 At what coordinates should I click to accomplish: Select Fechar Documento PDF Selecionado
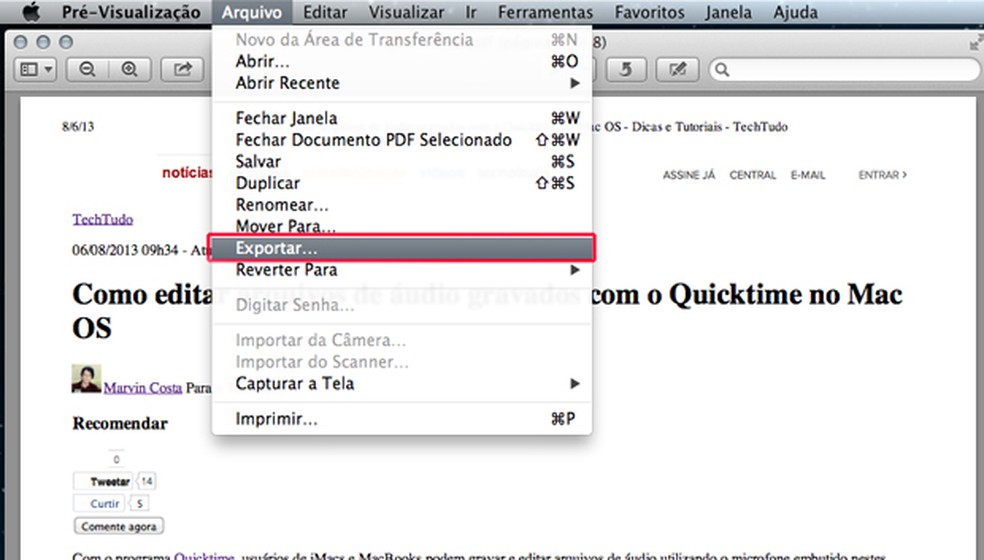(402, 139)
